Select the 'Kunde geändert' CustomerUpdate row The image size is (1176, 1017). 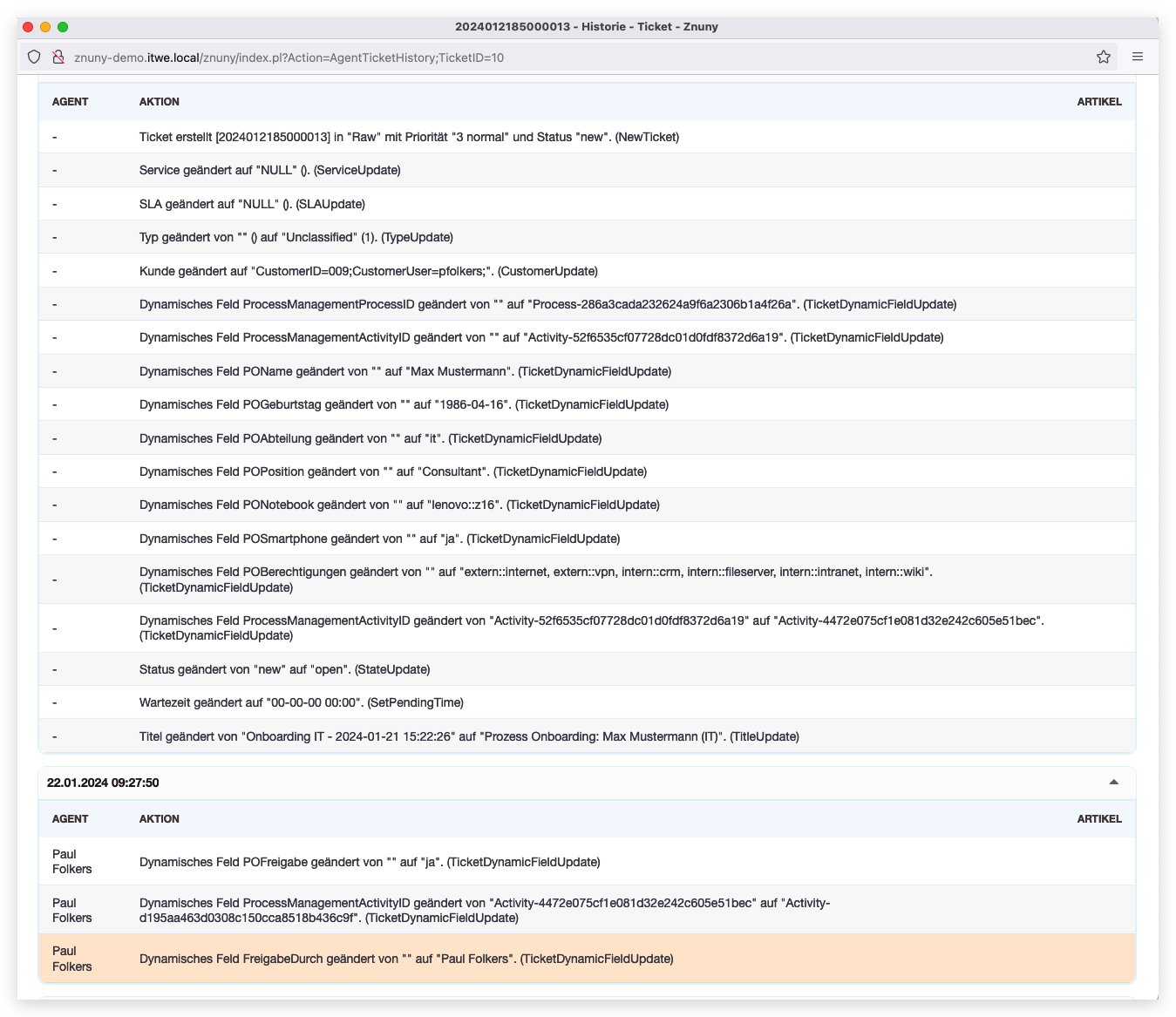pos(587,271)
